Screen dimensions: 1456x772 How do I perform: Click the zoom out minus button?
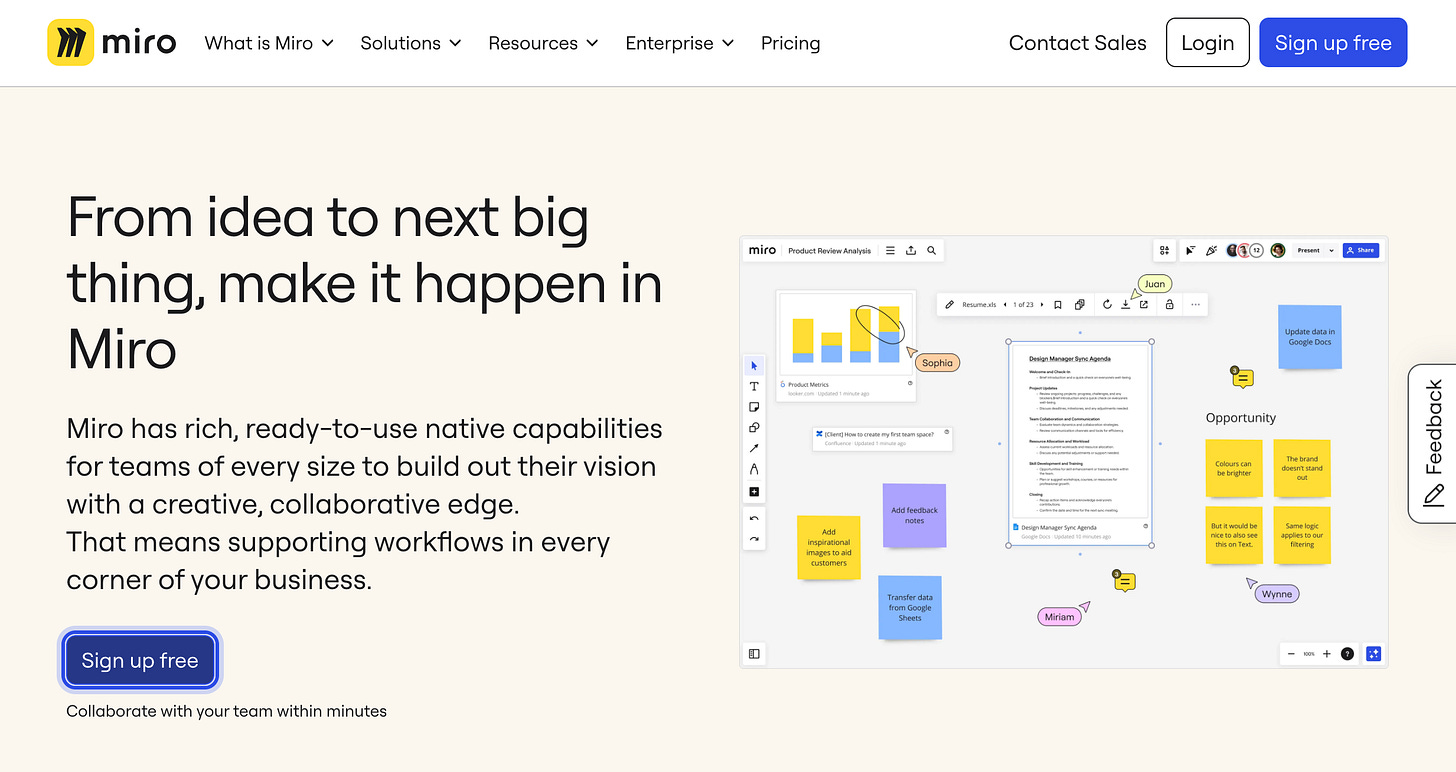[x=1291, y=654]
